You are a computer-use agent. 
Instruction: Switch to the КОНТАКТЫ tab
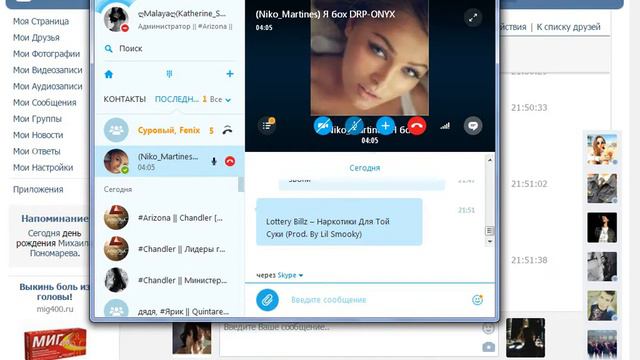[x=124, y=99]
